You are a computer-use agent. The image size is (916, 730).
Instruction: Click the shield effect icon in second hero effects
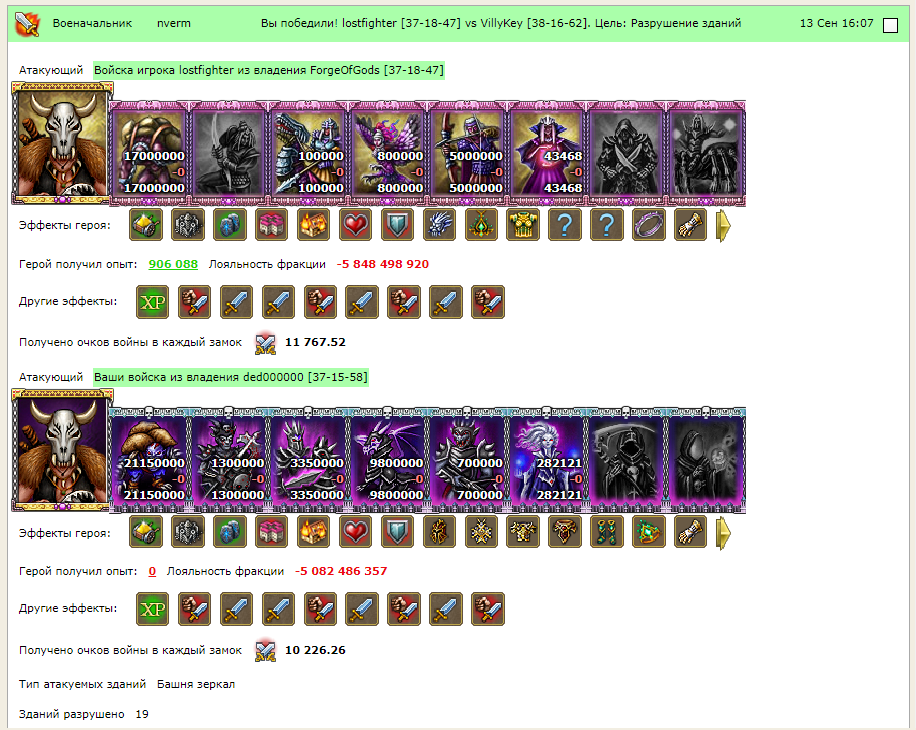pos(397,532)
